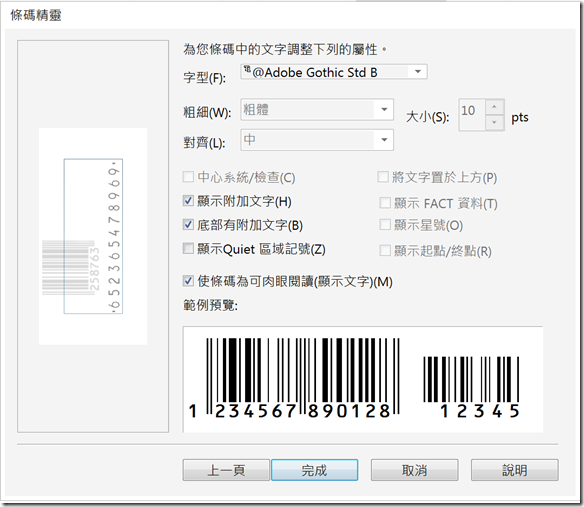Click the 大小(S) size up arrow
Image resolution: width=584 pixels, height=507 pixels.
coord(494,107)
